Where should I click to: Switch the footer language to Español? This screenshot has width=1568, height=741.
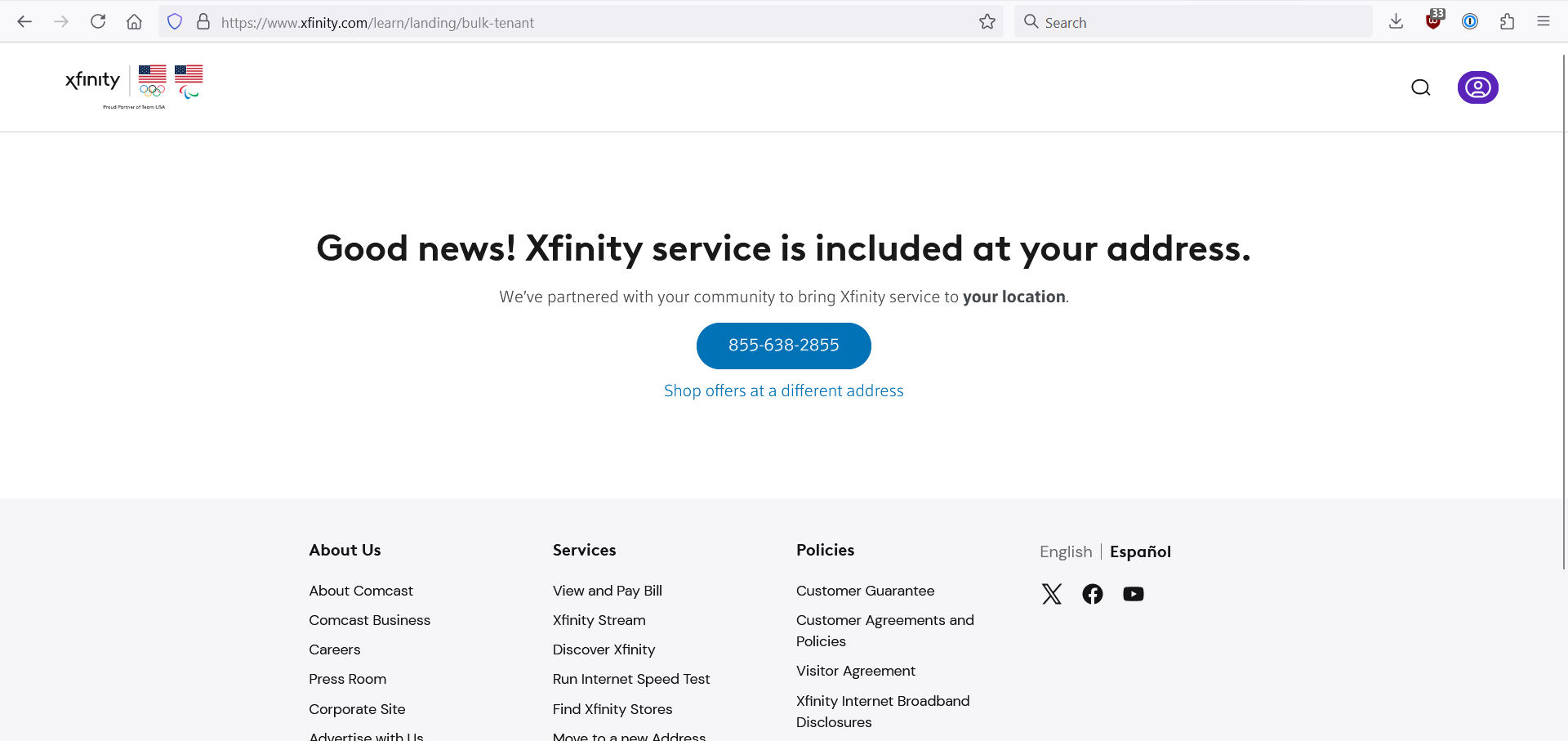[x=1140, y=552]
